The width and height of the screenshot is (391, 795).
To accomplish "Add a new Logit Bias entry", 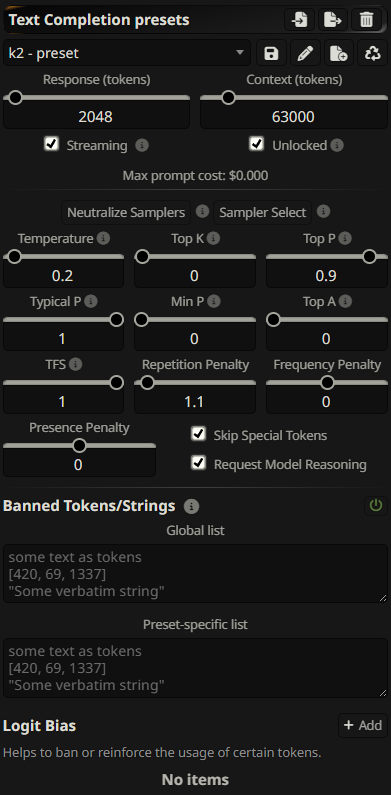I will tap(363, 725).
